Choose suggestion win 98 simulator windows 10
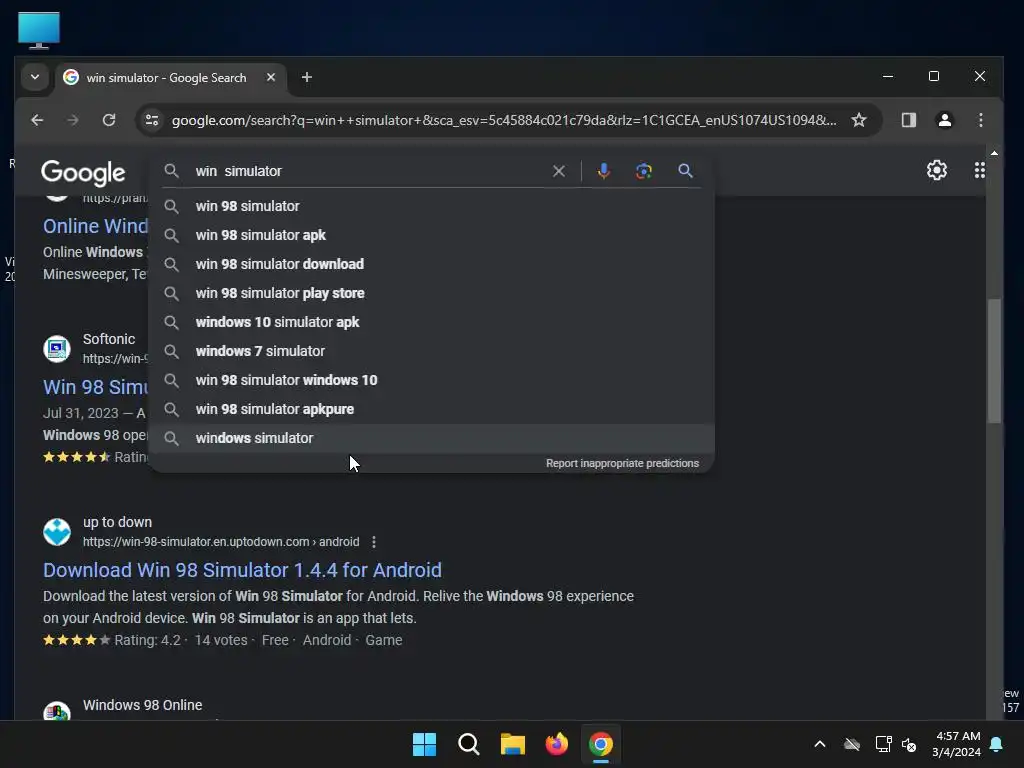Viewport: 1024px width, 768px height. click(432, 380)
